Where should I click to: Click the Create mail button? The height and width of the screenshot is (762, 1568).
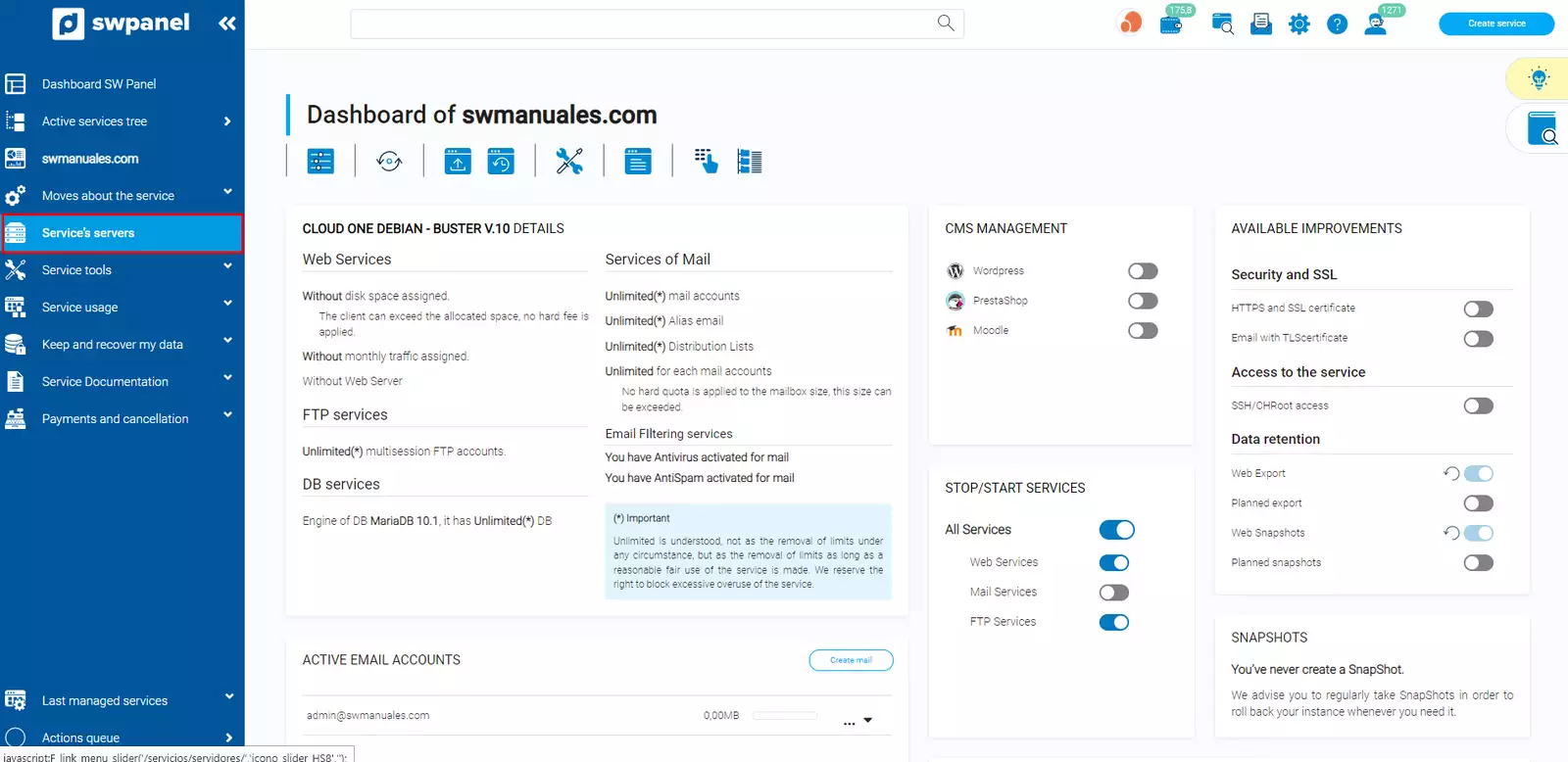(x=851, y=660)
